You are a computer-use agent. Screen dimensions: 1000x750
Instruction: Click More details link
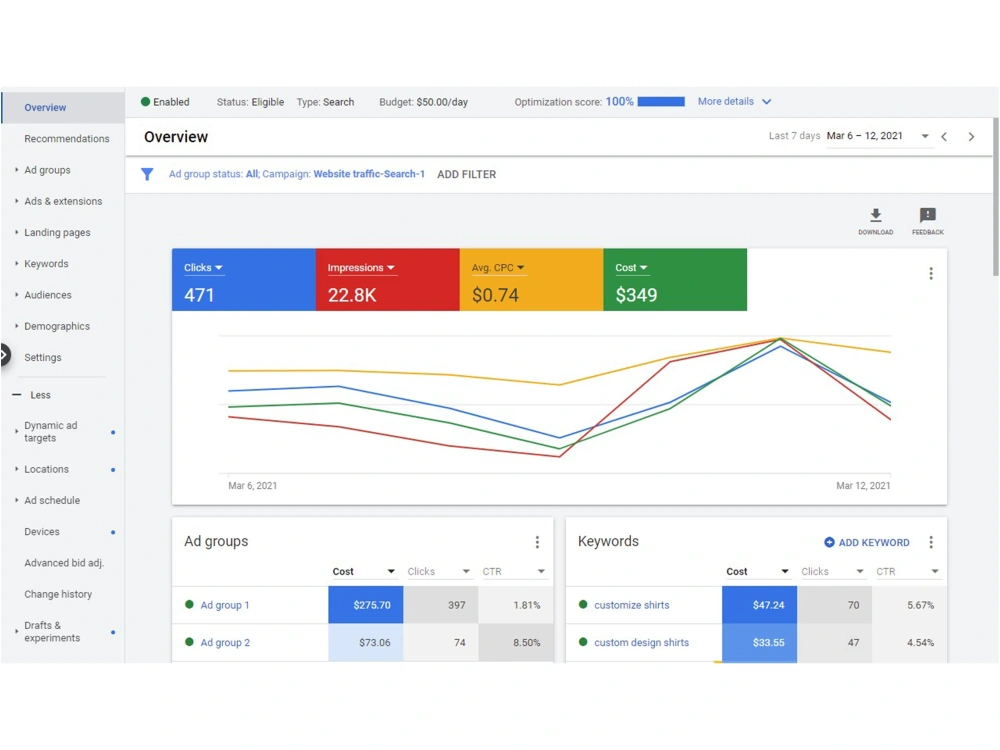(x=726, y=101)
